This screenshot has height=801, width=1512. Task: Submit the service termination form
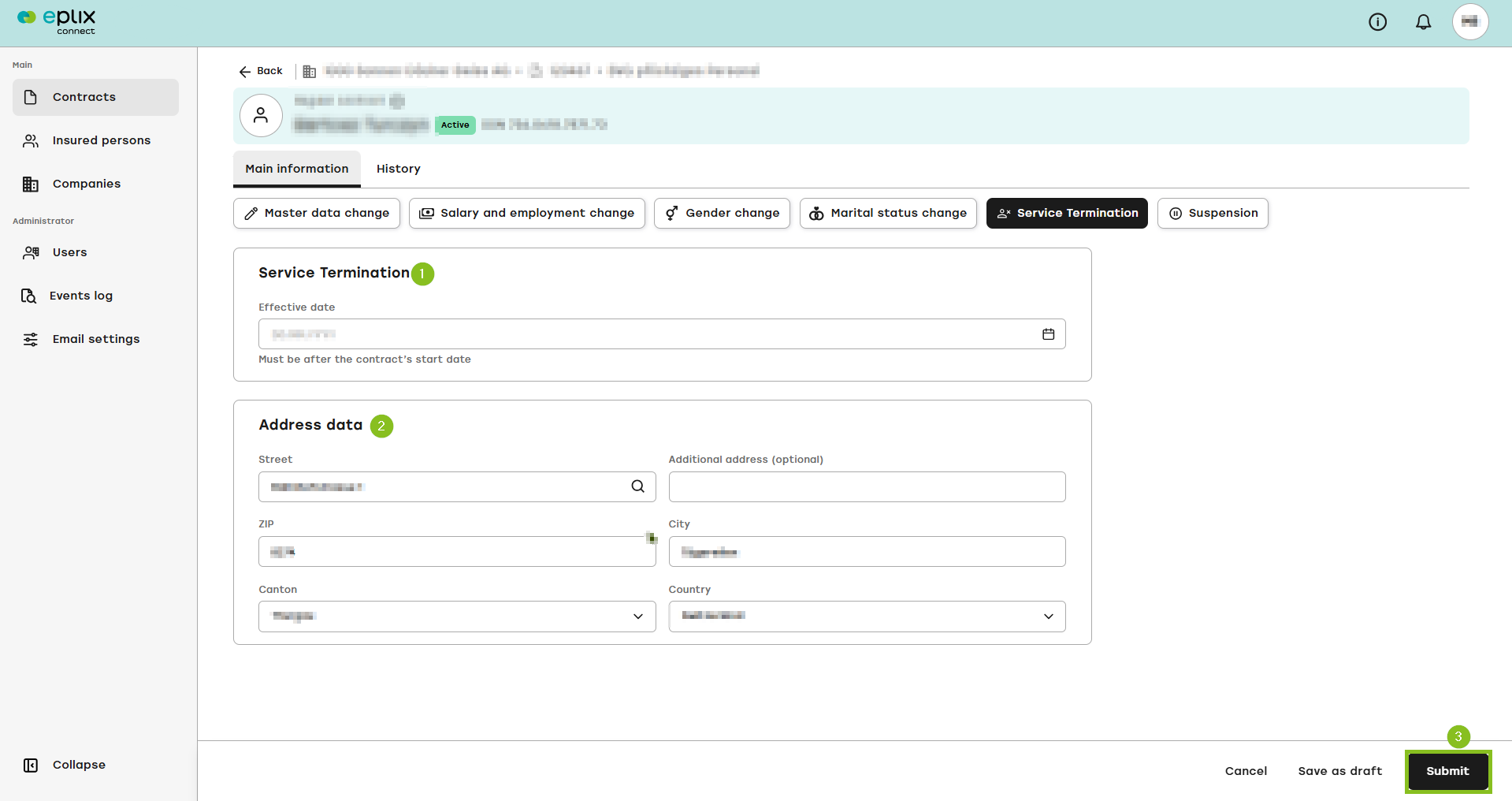point(1447,771)
